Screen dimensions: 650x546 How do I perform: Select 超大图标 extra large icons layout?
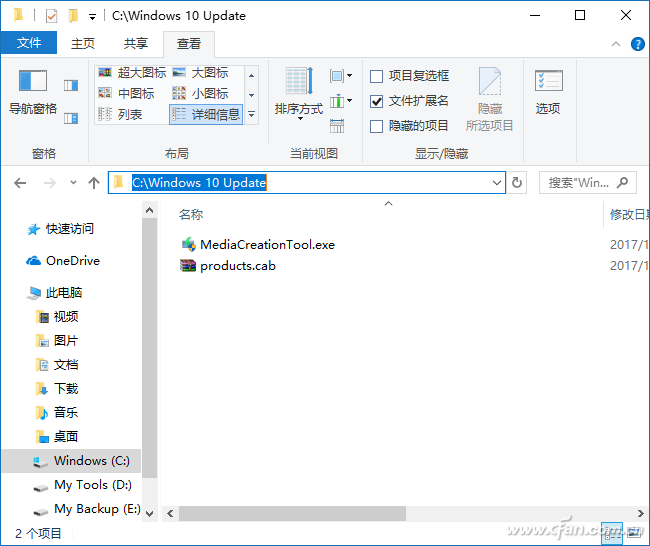(x=132, y=73)
